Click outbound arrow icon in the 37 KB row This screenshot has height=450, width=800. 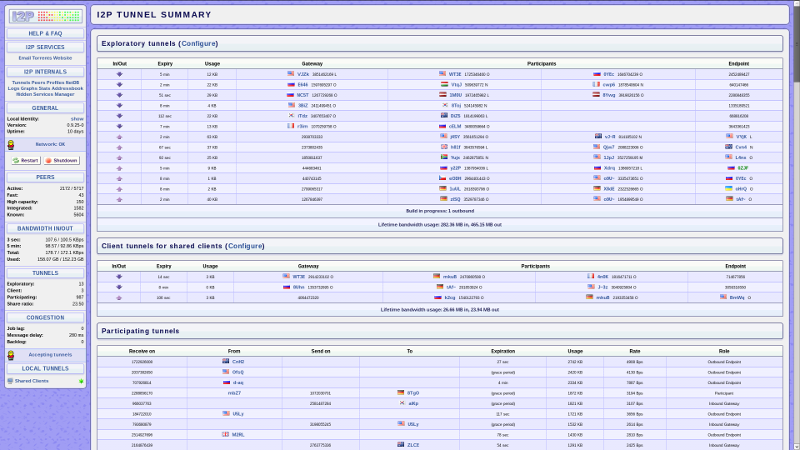(119, 147)
